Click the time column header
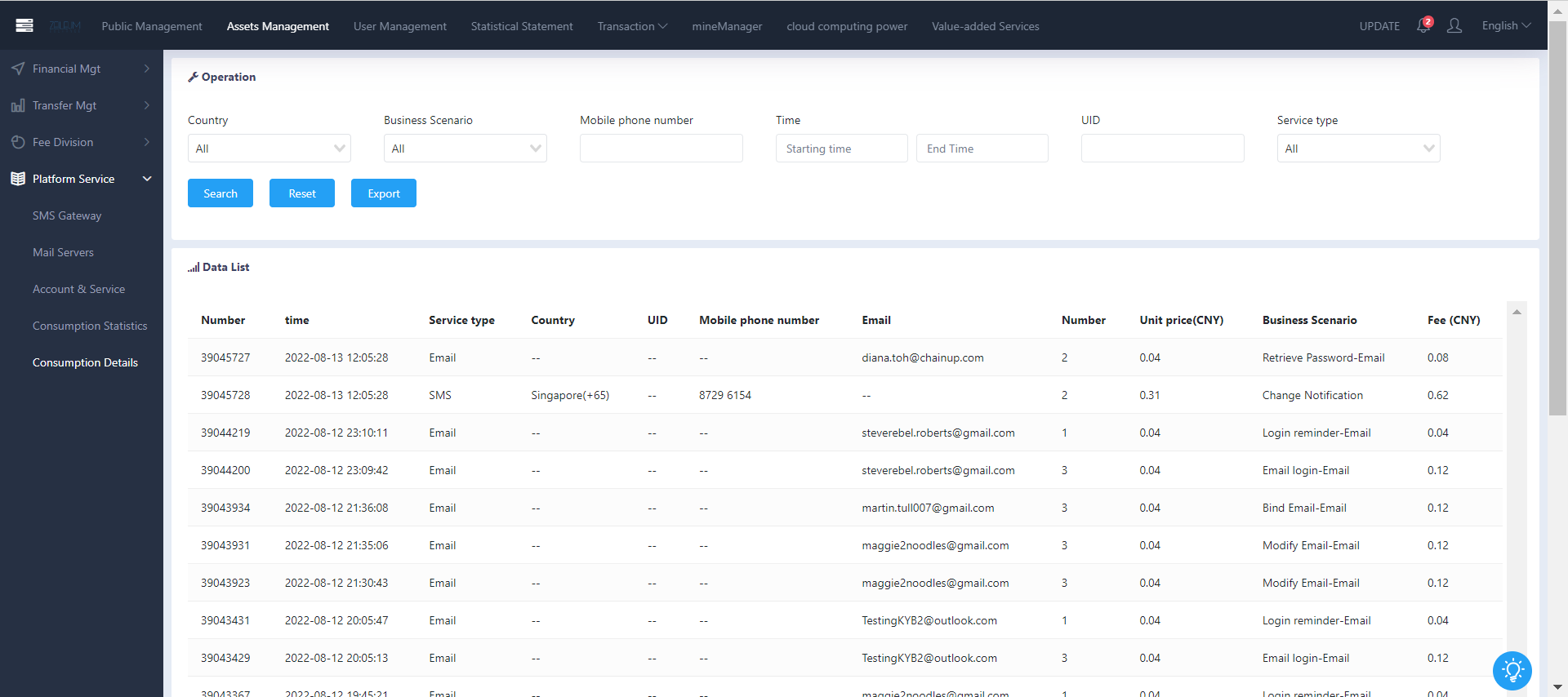Screen dimensions: 1568x697 click(x=296, y=320)
